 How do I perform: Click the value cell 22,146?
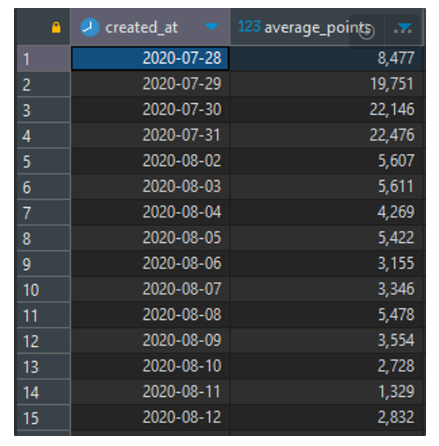click(x=327, y=110)
